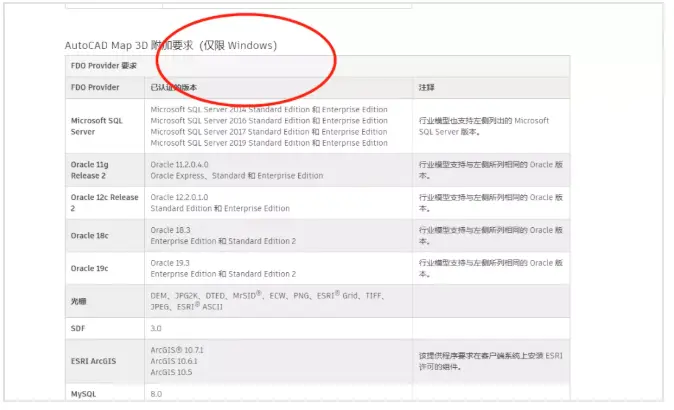
Task: Select the 'ArcGIS 10.6.1' version text
Action: (174, 361)
